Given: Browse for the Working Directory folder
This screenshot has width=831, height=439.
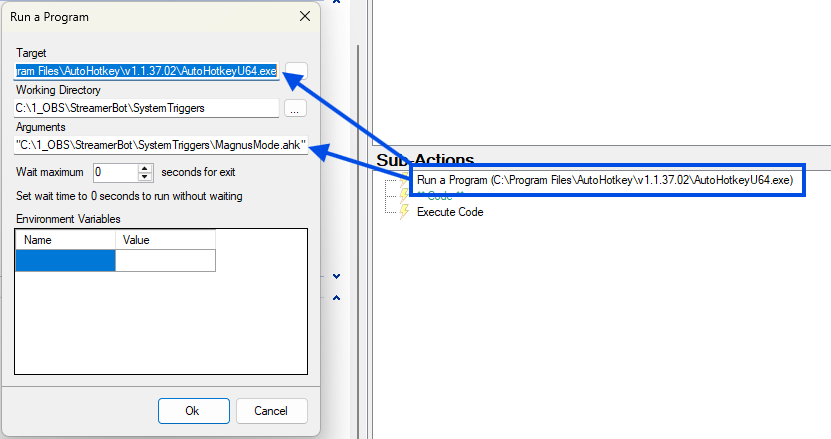Looking at the screenshot, I should tap(295, 108).
